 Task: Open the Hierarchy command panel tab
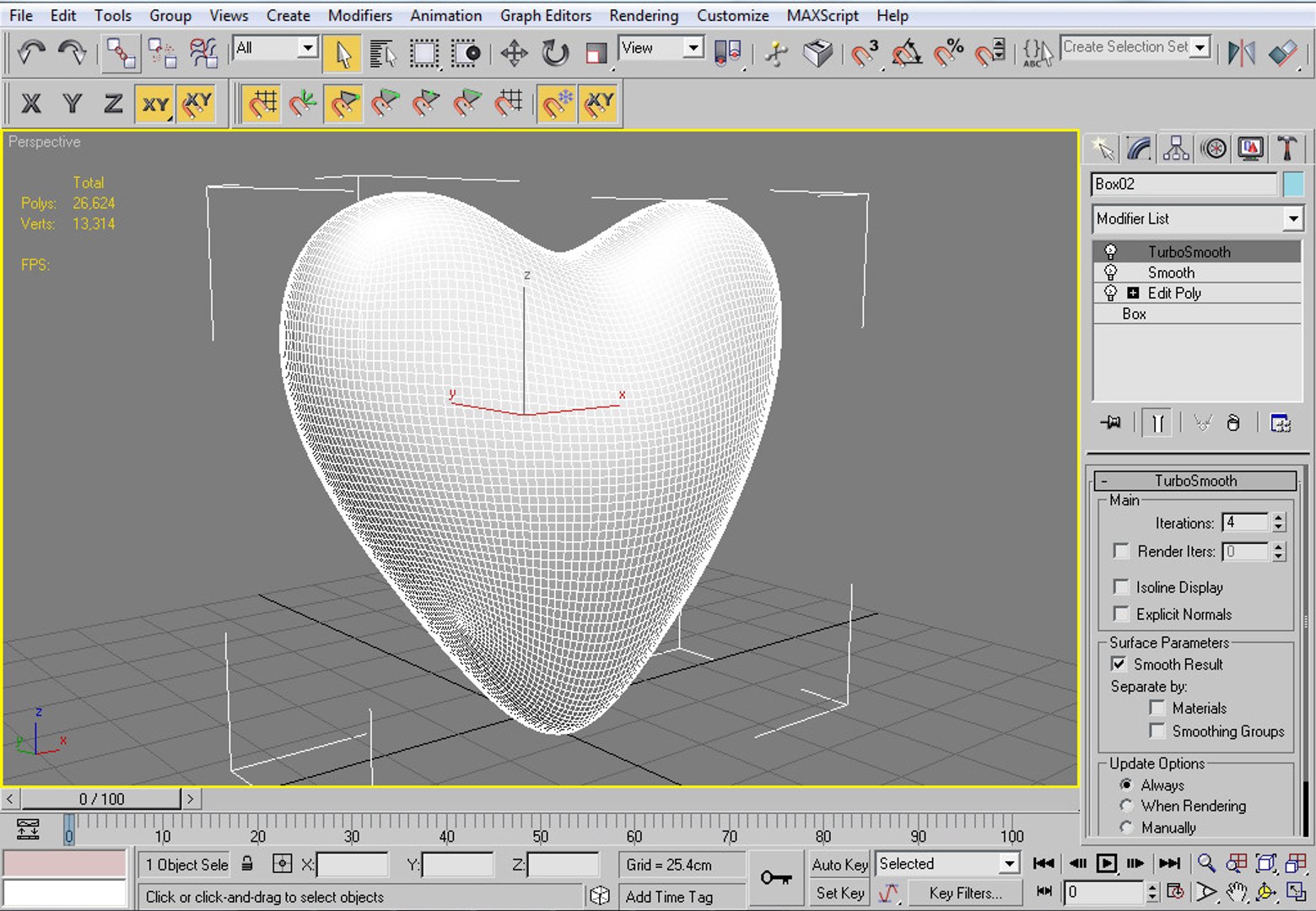click(1176, 148)
